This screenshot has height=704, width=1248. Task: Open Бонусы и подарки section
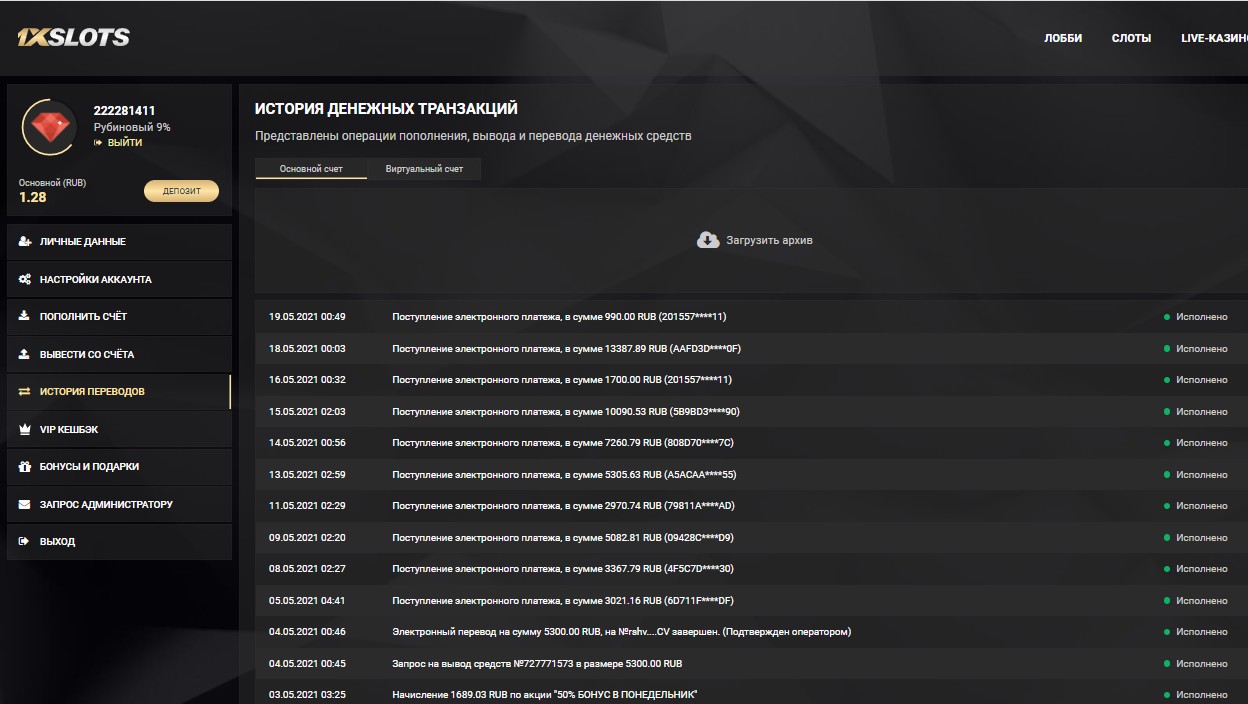(119, 467)
